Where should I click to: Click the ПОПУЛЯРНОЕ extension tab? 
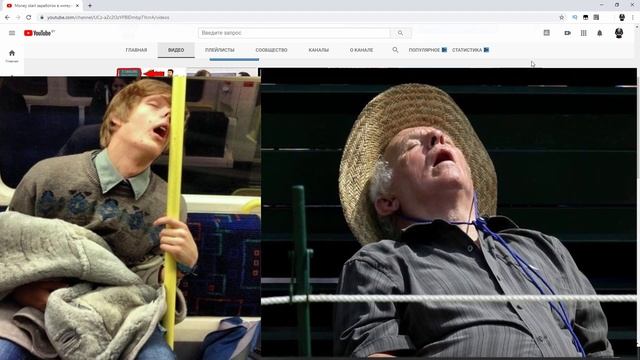pyautogui.click(x=427, y=50)
